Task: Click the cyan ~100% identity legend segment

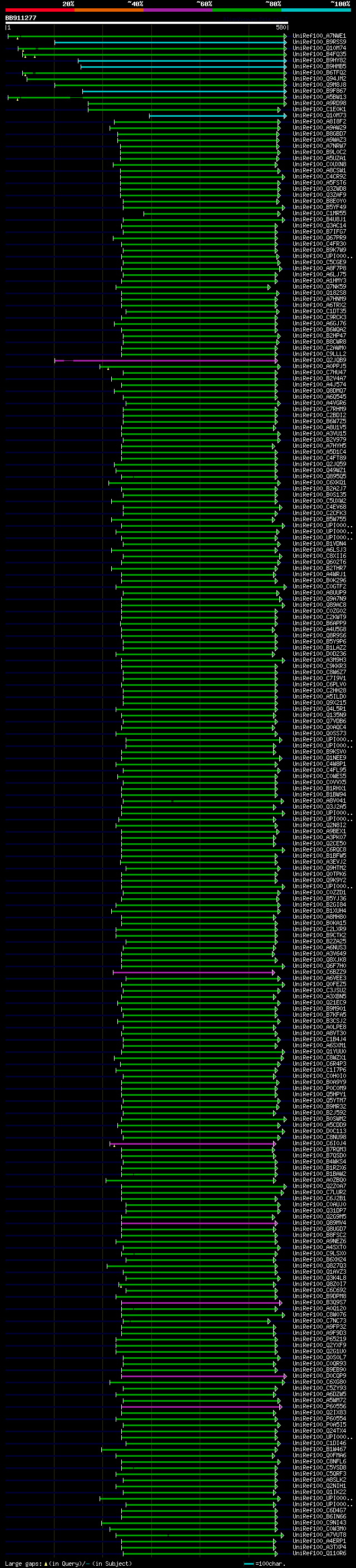Action: coord(316,10)
